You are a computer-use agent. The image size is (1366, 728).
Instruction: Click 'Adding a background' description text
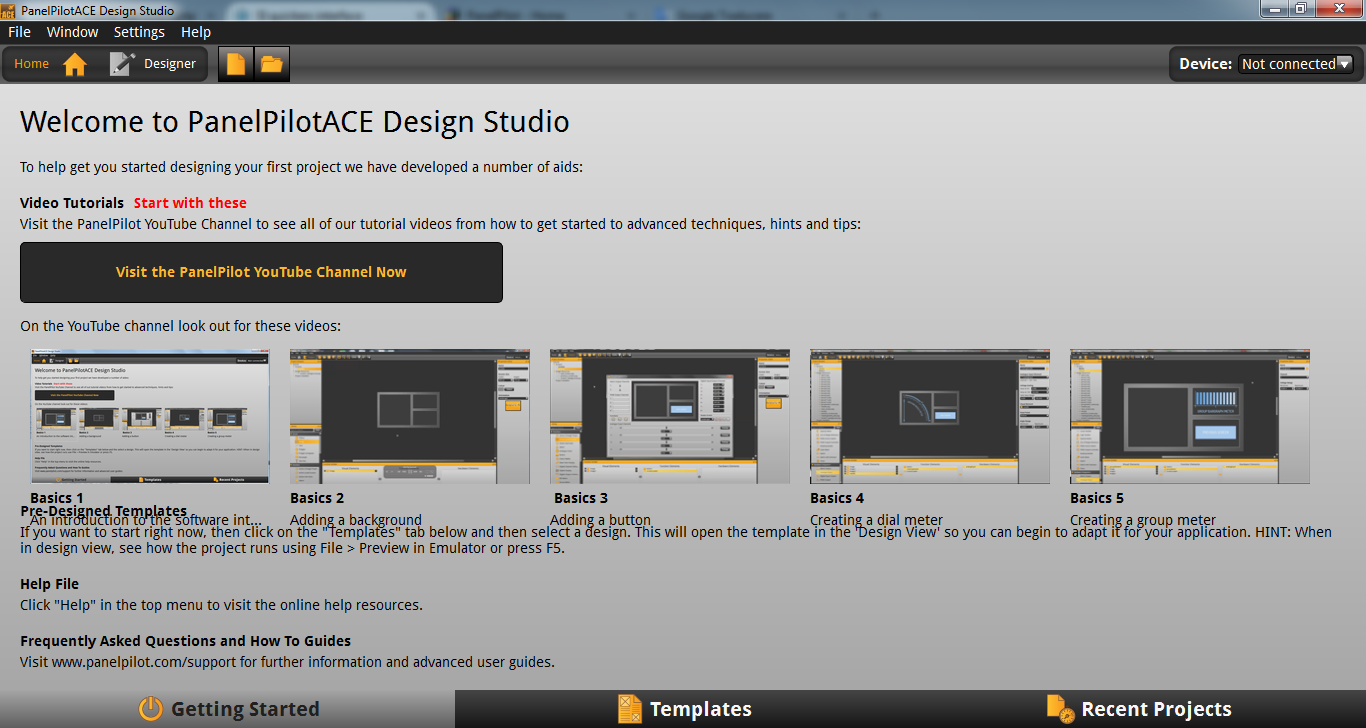point(356,520)
